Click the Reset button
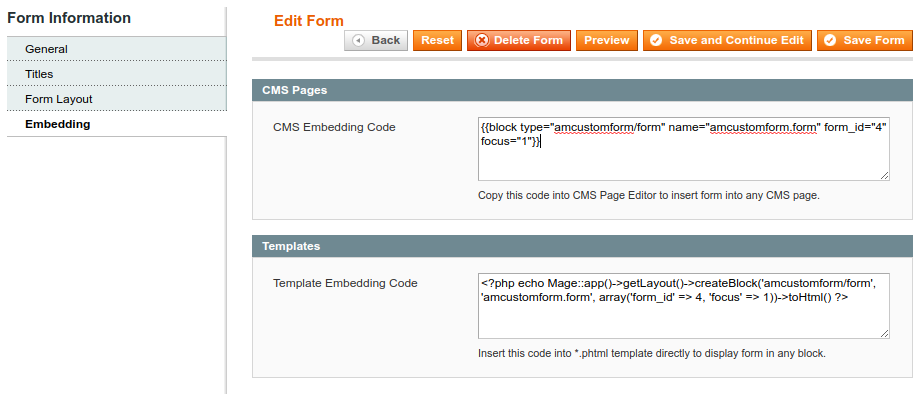Viewport: 923px width, 394px height. point(437,41)
